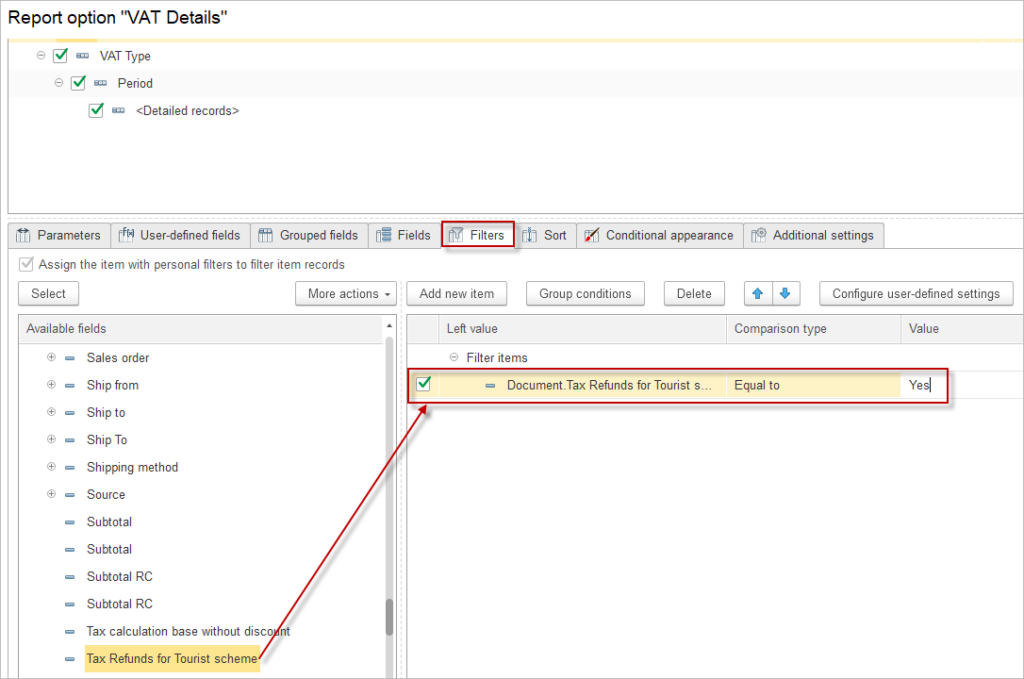The height and width of the screenshot is (679, 1024).
Task: Click the icon of the Document.Tax Refunds filter row
Action: pyautogui.click(x=490, y=386)
